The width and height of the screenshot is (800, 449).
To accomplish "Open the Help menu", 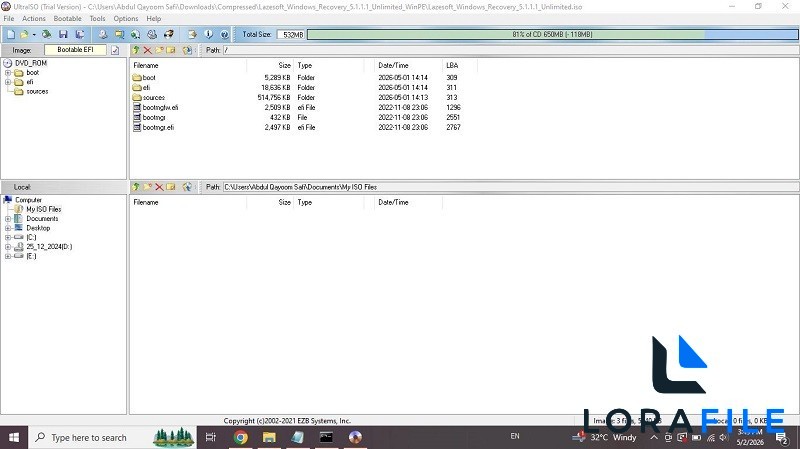I will pyautogui.click(x=154, y=18).
